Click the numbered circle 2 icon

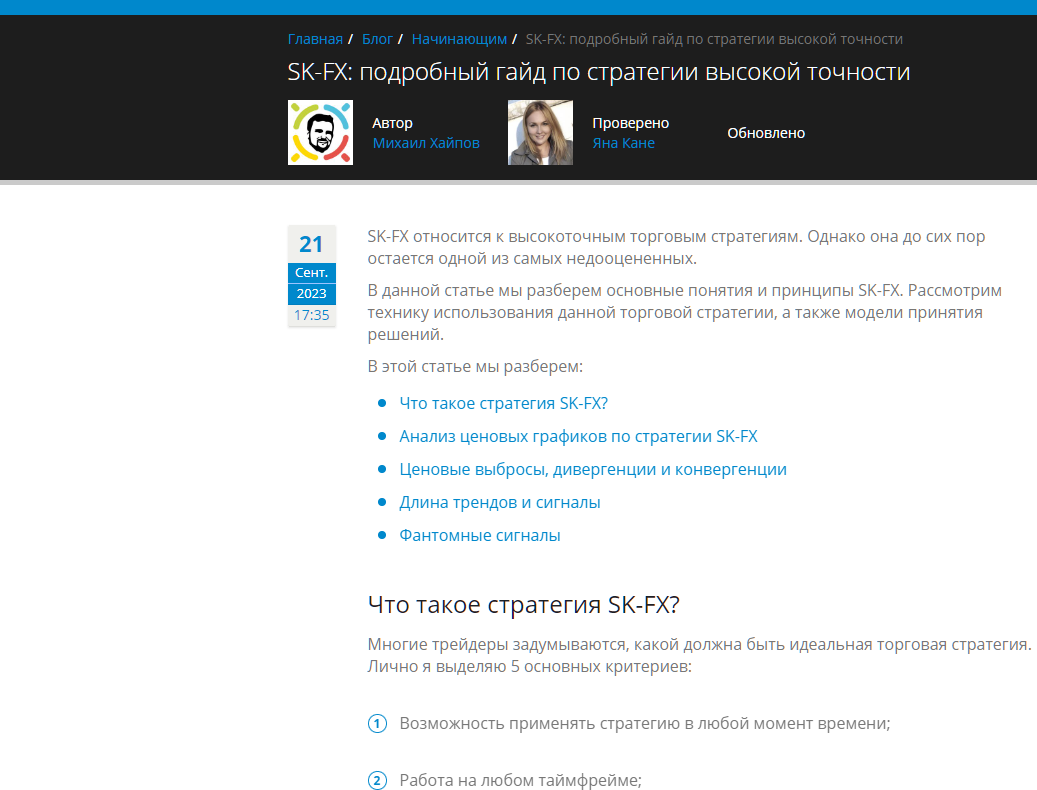click(377, 780)
